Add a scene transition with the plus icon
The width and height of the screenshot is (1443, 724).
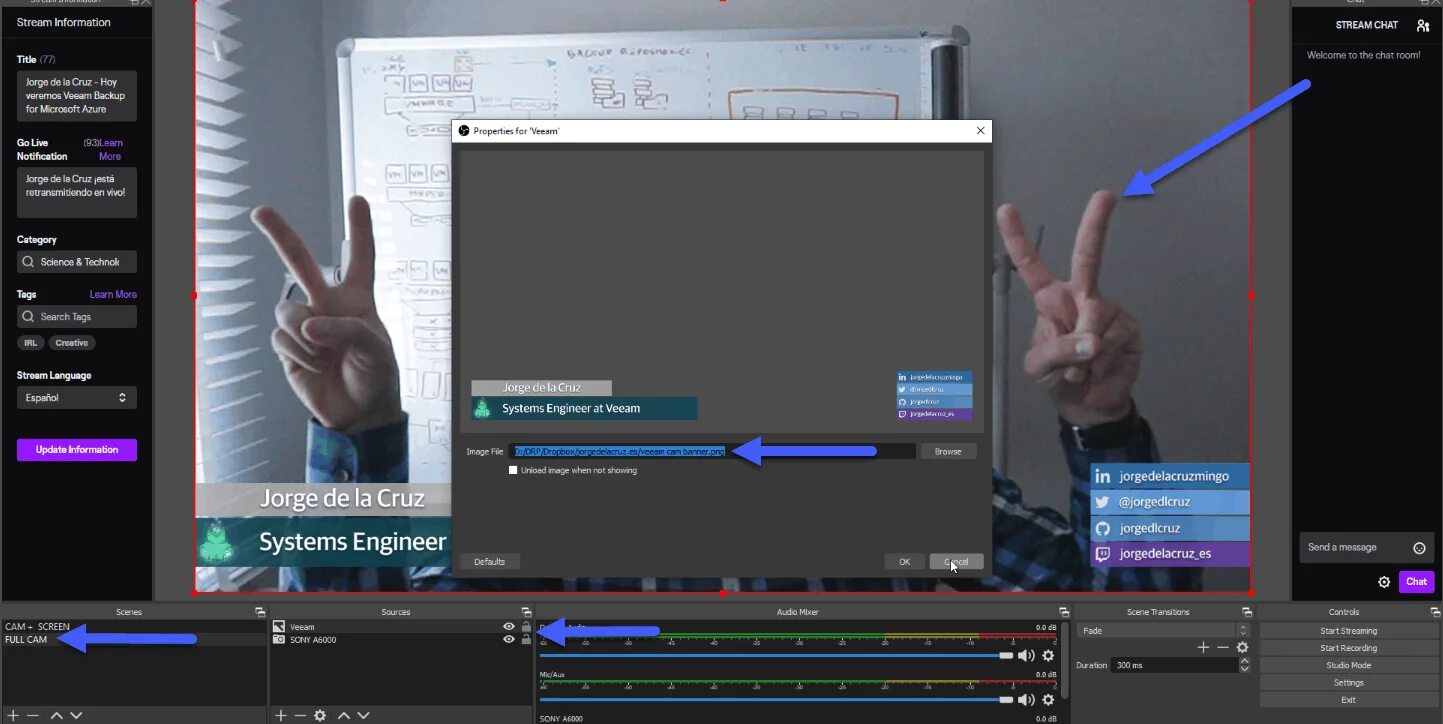tap(1204, 648)
